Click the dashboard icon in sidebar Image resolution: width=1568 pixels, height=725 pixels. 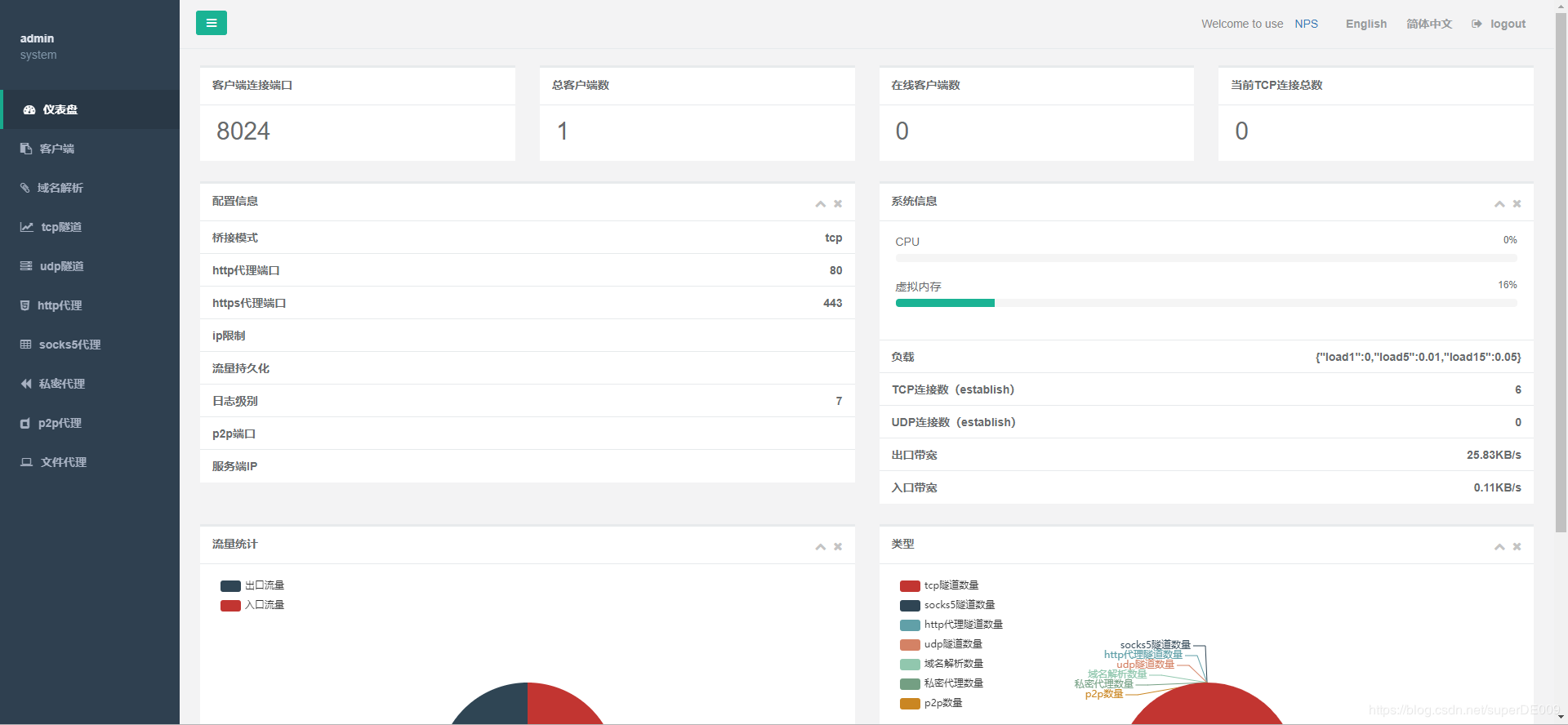coord(29,109)
